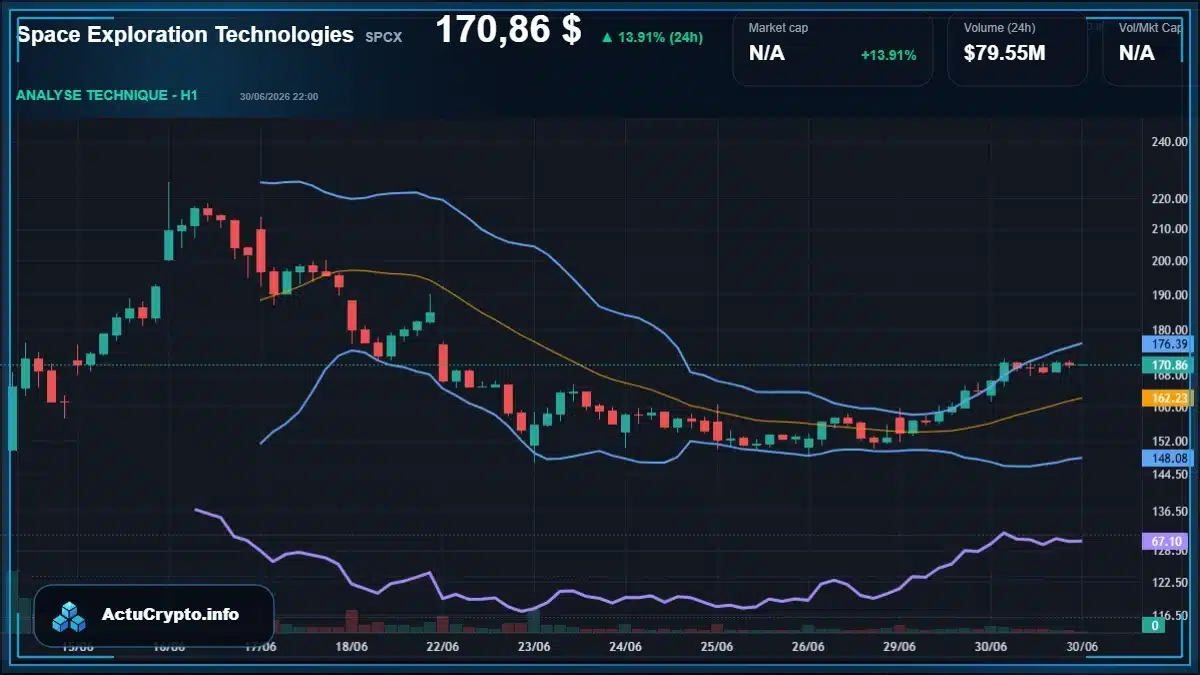This screenshot has width=1200, height=675.
Task: Click the 136.50 price axis label
Action: pos(1168,511)
